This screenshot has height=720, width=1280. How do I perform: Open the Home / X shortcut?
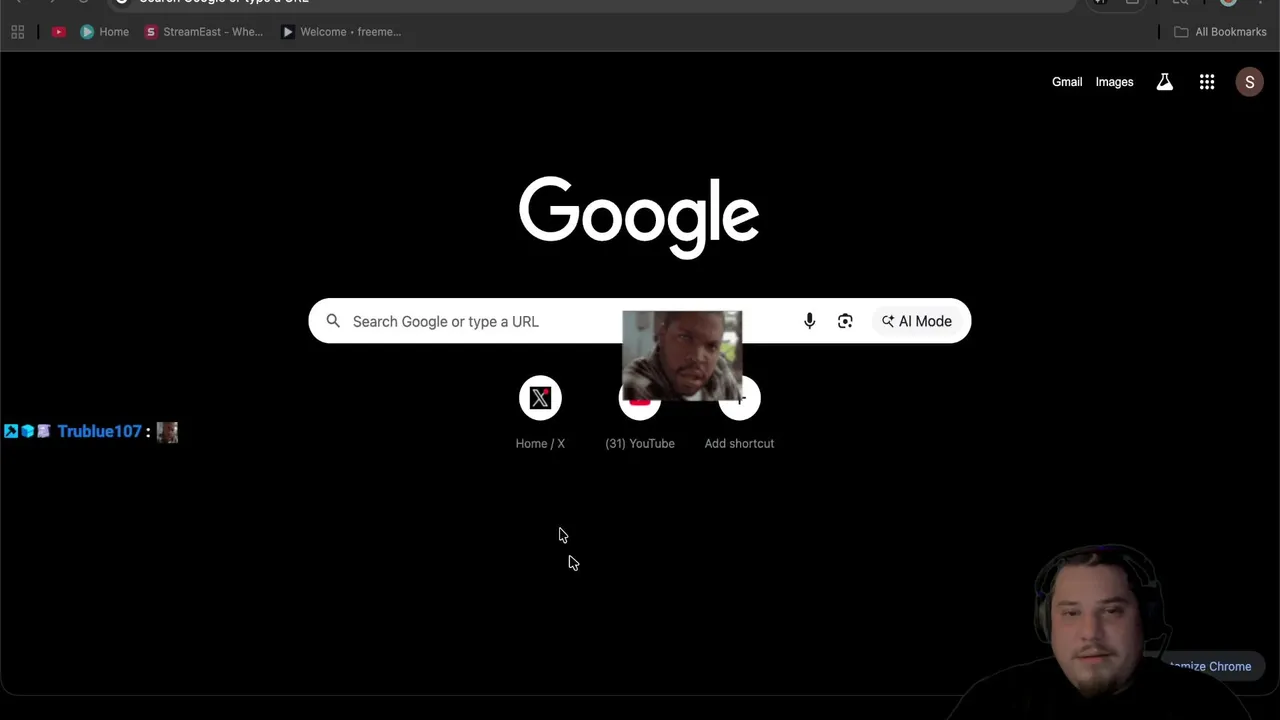[540, 413]
